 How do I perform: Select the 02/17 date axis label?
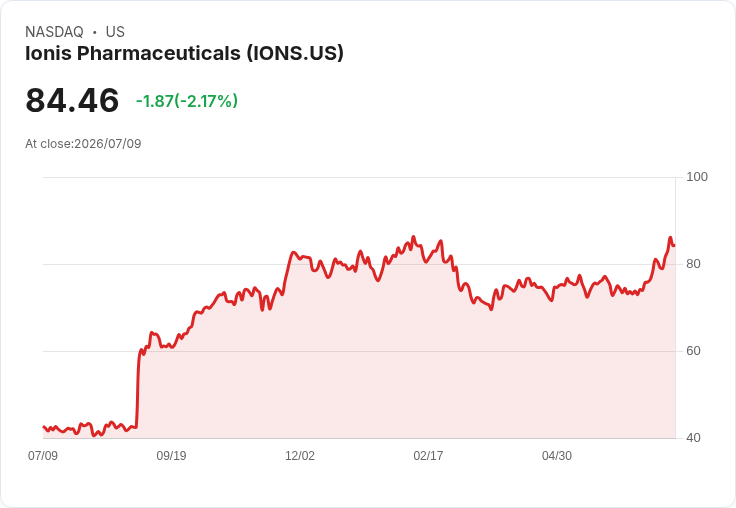pos(428,455)
